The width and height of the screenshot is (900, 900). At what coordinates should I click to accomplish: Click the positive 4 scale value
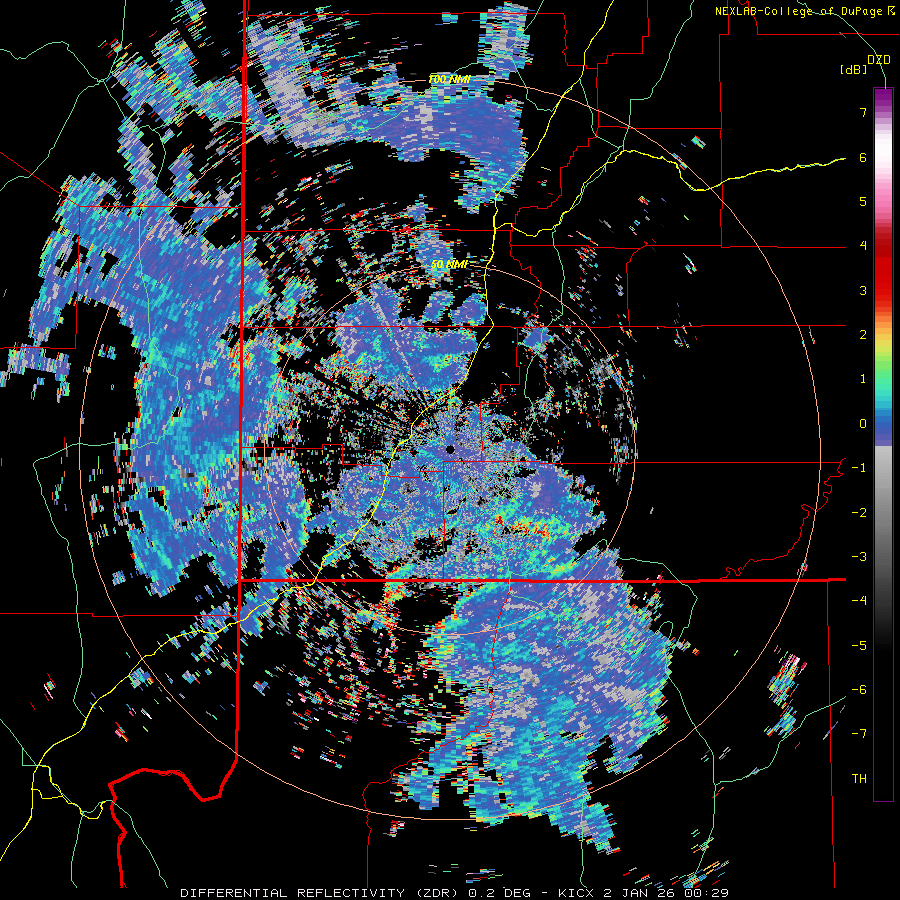click(x=863, y=246)
